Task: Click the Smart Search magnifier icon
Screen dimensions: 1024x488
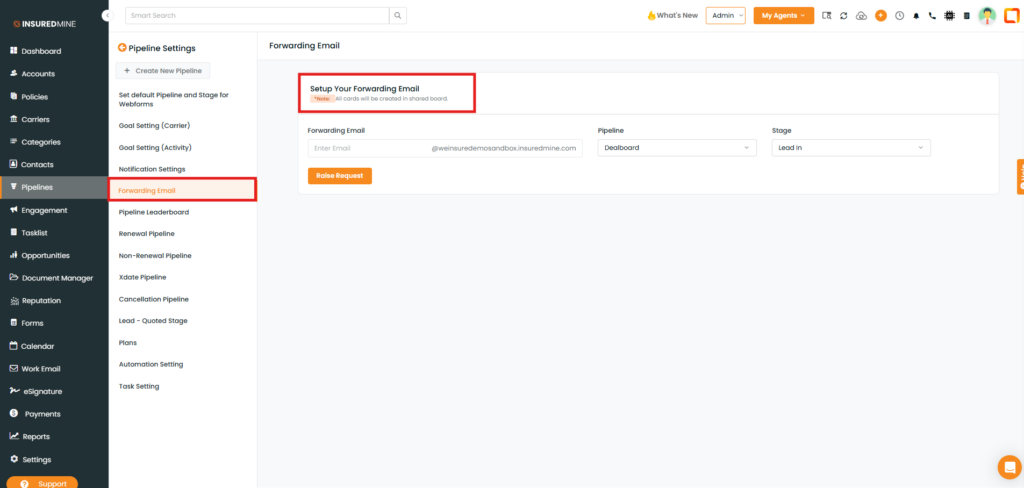Action: tap(398, 16)
